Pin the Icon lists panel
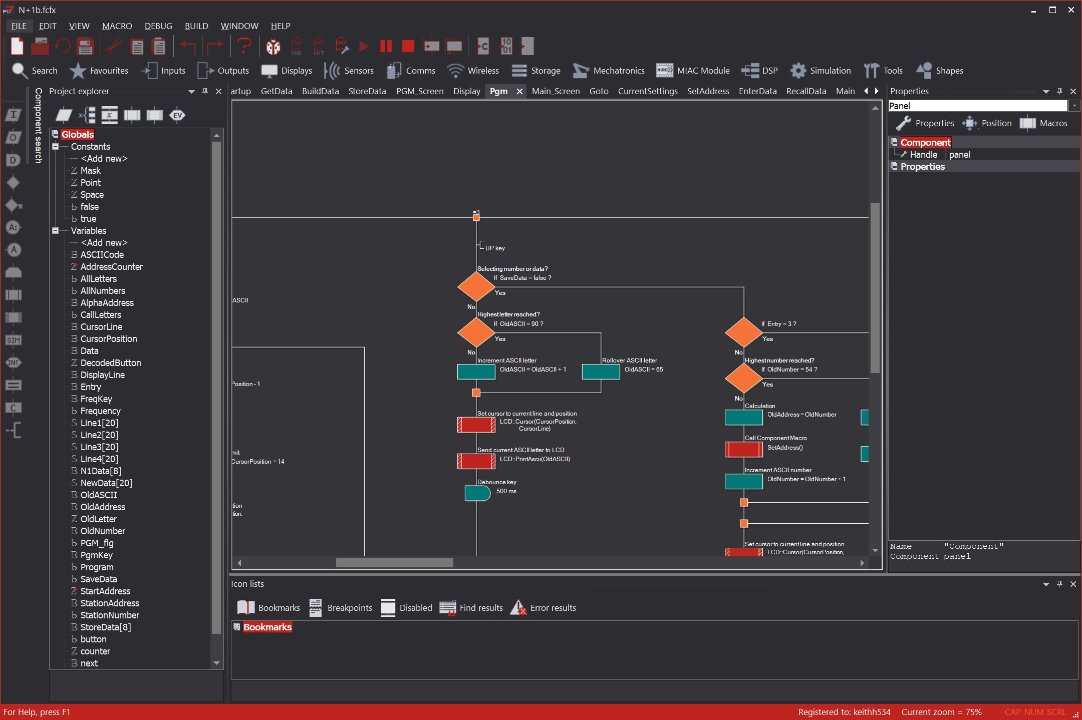This screenshot has width=1082, height=720. pos(1059,584)
